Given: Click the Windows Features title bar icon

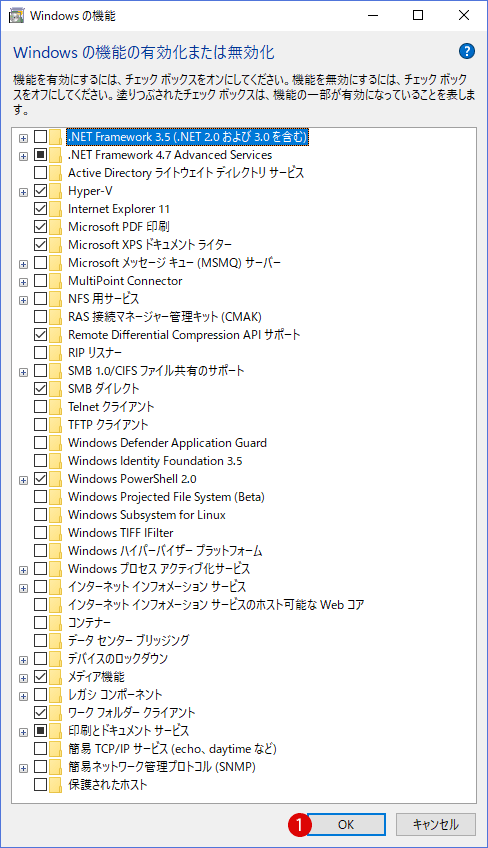Looking at the screenshot, I should click(16, 15).
